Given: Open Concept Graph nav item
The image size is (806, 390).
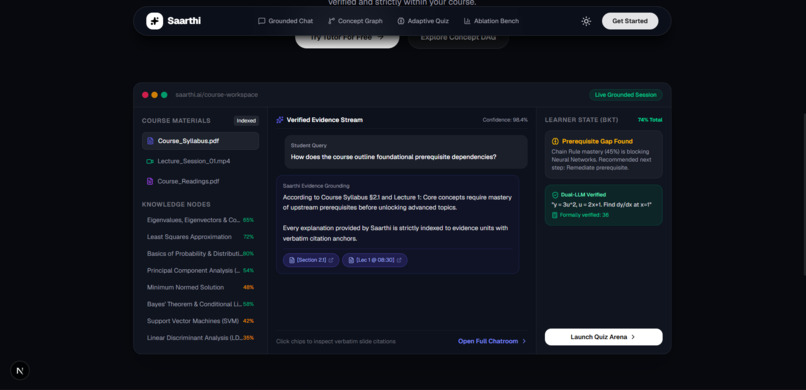Looking at the screenshot, I should pyautogui.click(x=355, y=21).
